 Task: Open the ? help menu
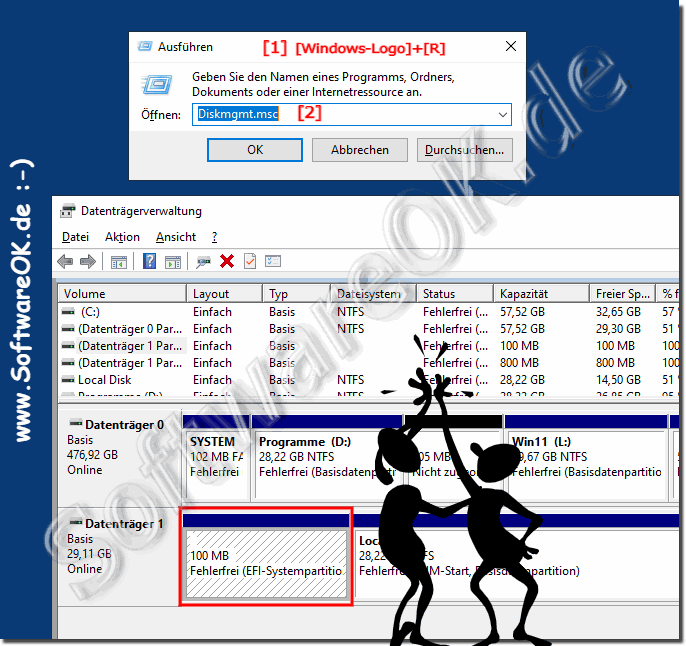[x=214, y=237]
